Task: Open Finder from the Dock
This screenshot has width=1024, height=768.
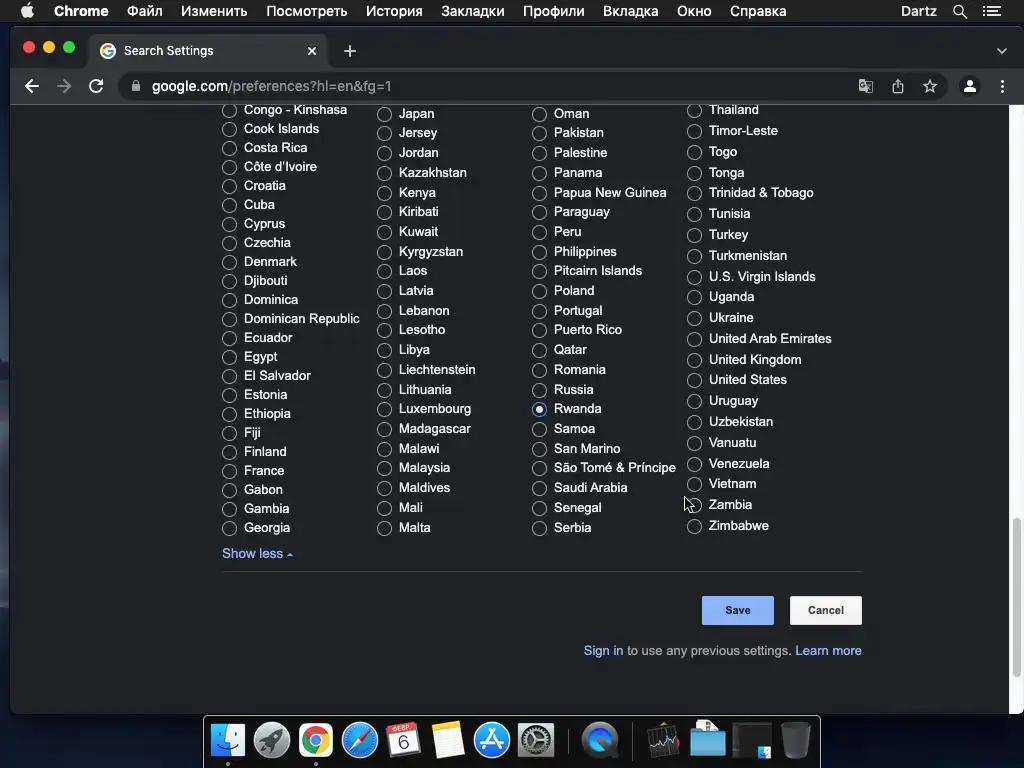Action: [228, 741]
